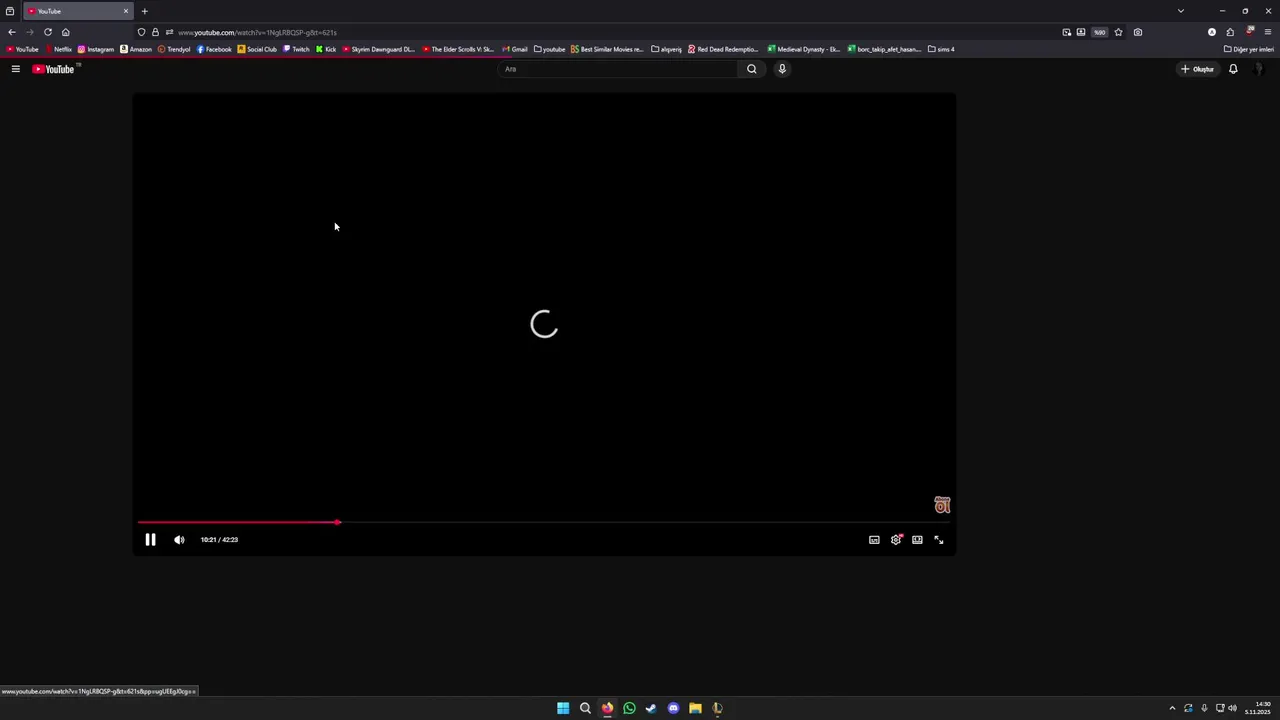Open Discord from the taskbar
The width and height of the screenshot is (1280, 720).
pos(673,708)
